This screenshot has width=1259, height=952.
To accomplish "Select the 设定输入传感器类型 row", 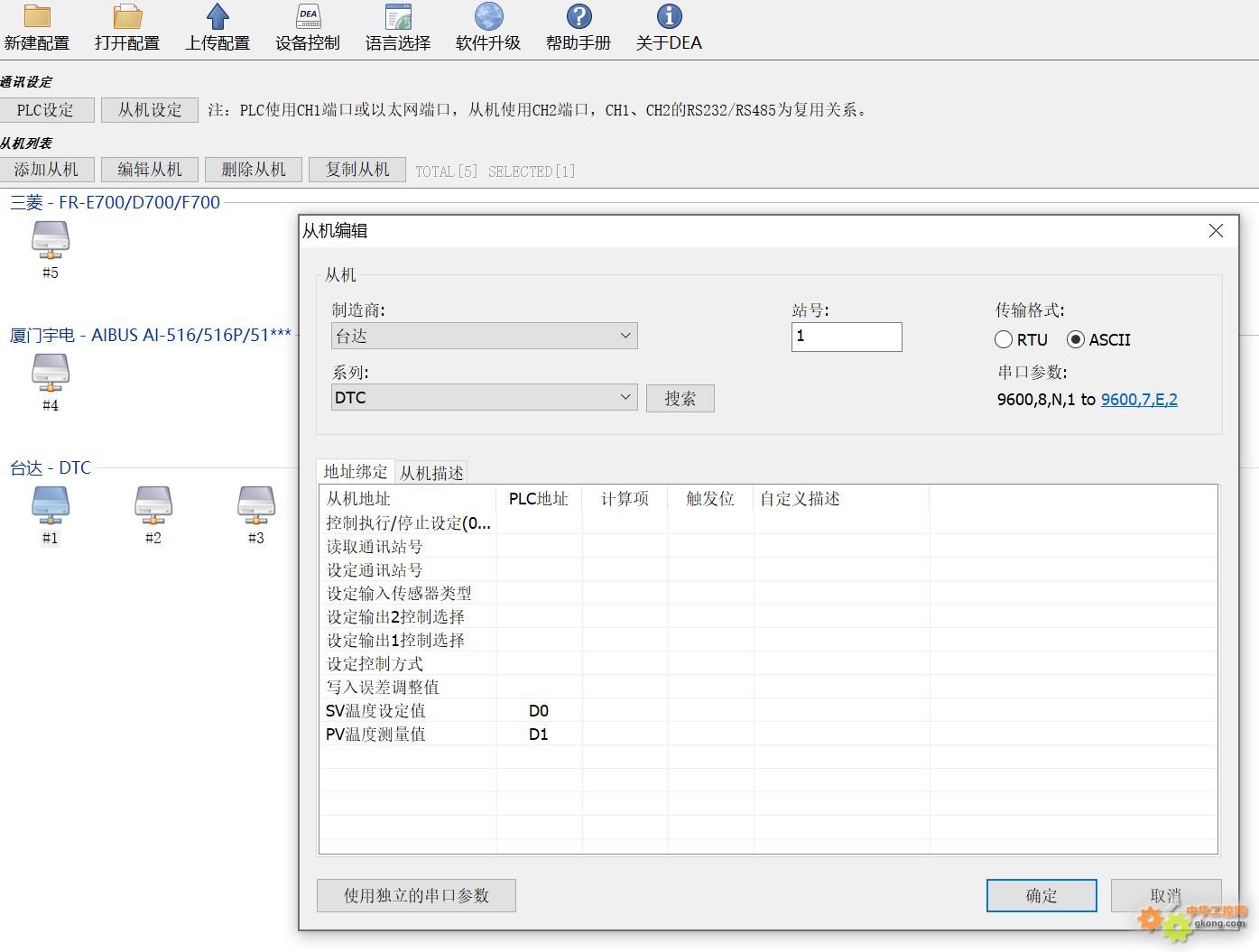I will pyautogui.click(x=768, y=593).
